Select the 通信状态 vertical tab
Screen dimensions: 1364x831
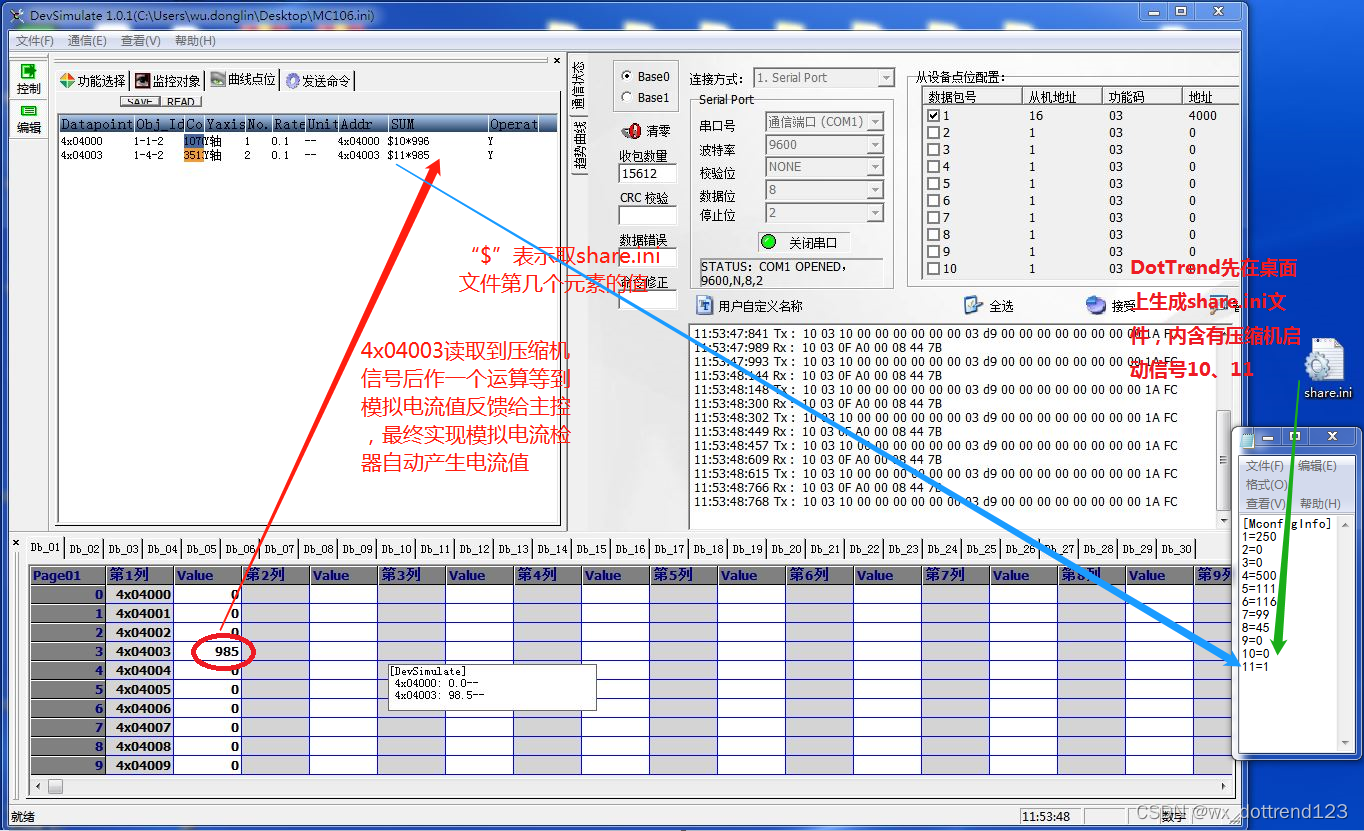(578, 86)
